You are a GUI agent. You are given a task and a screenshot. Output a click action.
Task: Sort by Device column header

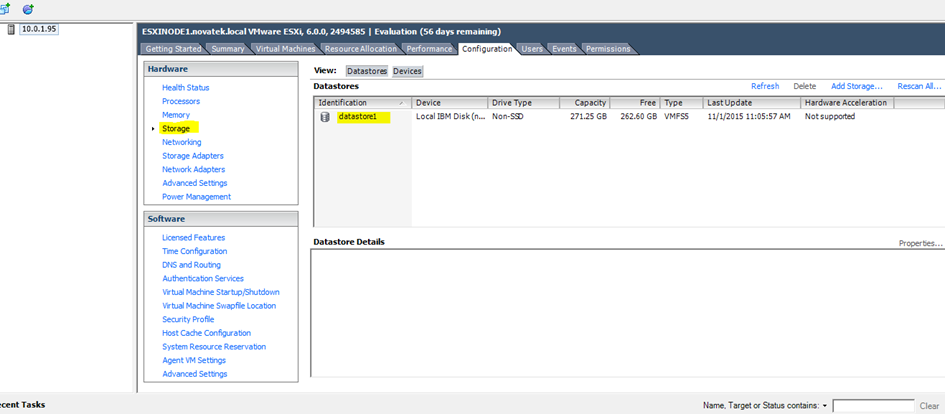pyautogui.click(x=450, y=103)
